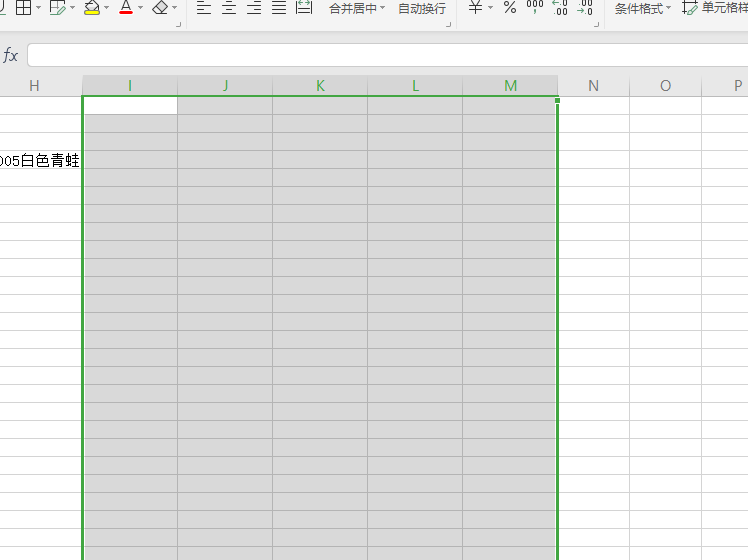The height and width of the screenshot is (560, 748).
Task: Click the cell containing 05白色青蛙
Action: click(41, 160)
